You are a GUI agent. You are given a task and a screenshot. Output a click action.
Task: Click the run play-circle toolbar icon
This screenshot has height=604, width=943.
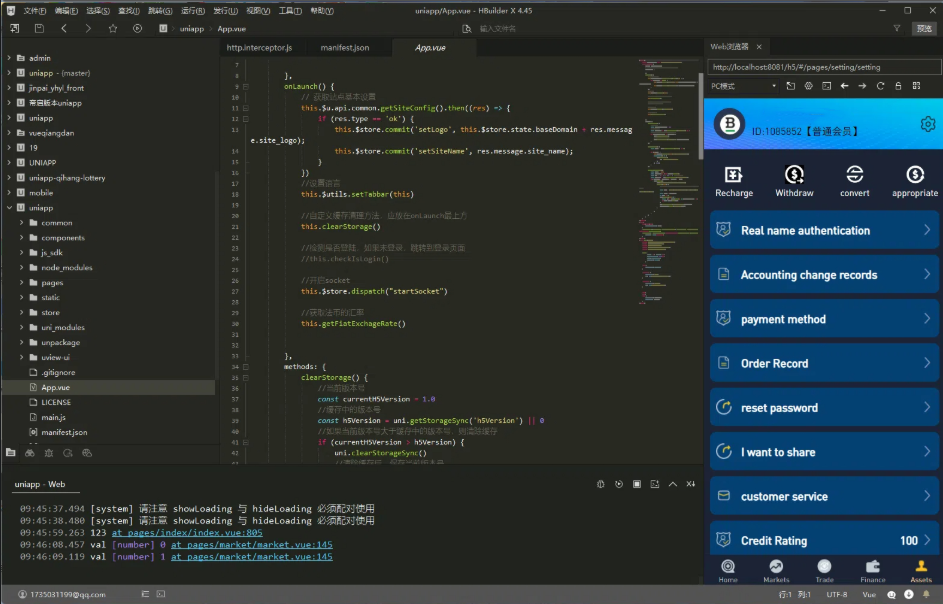point(137,28)
